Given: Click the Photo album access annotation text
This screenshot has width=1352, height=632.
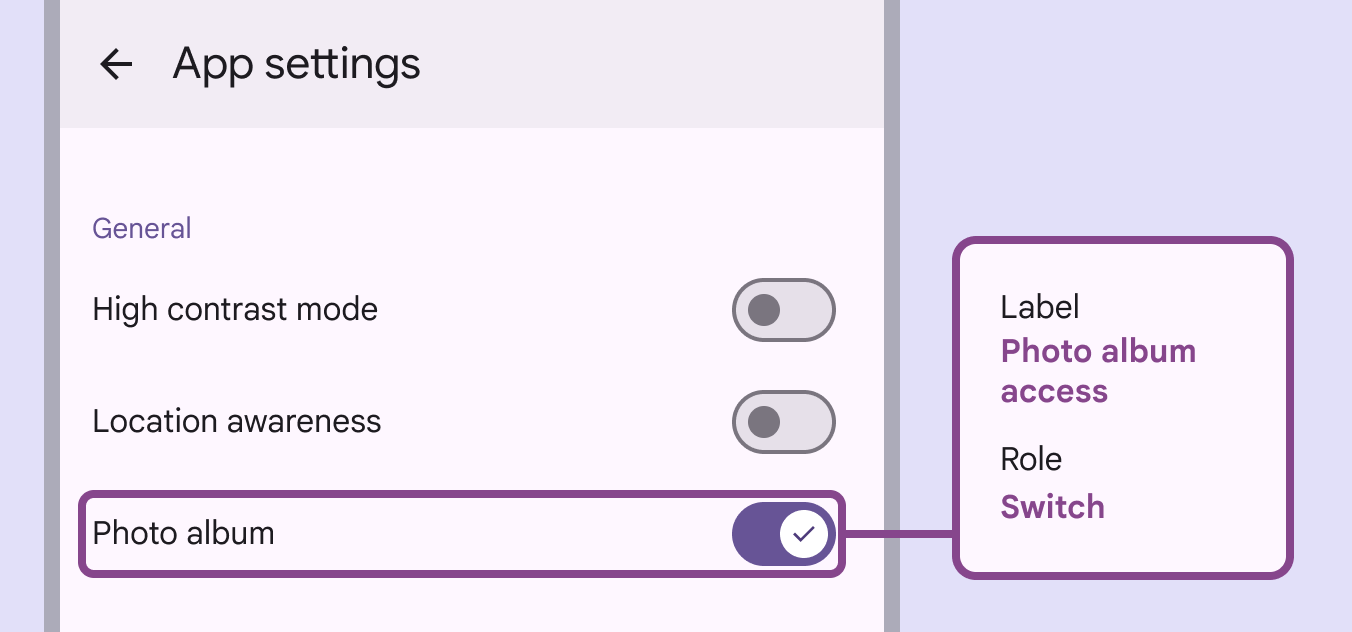Looking at the screenshot, I should [1098, 371].
